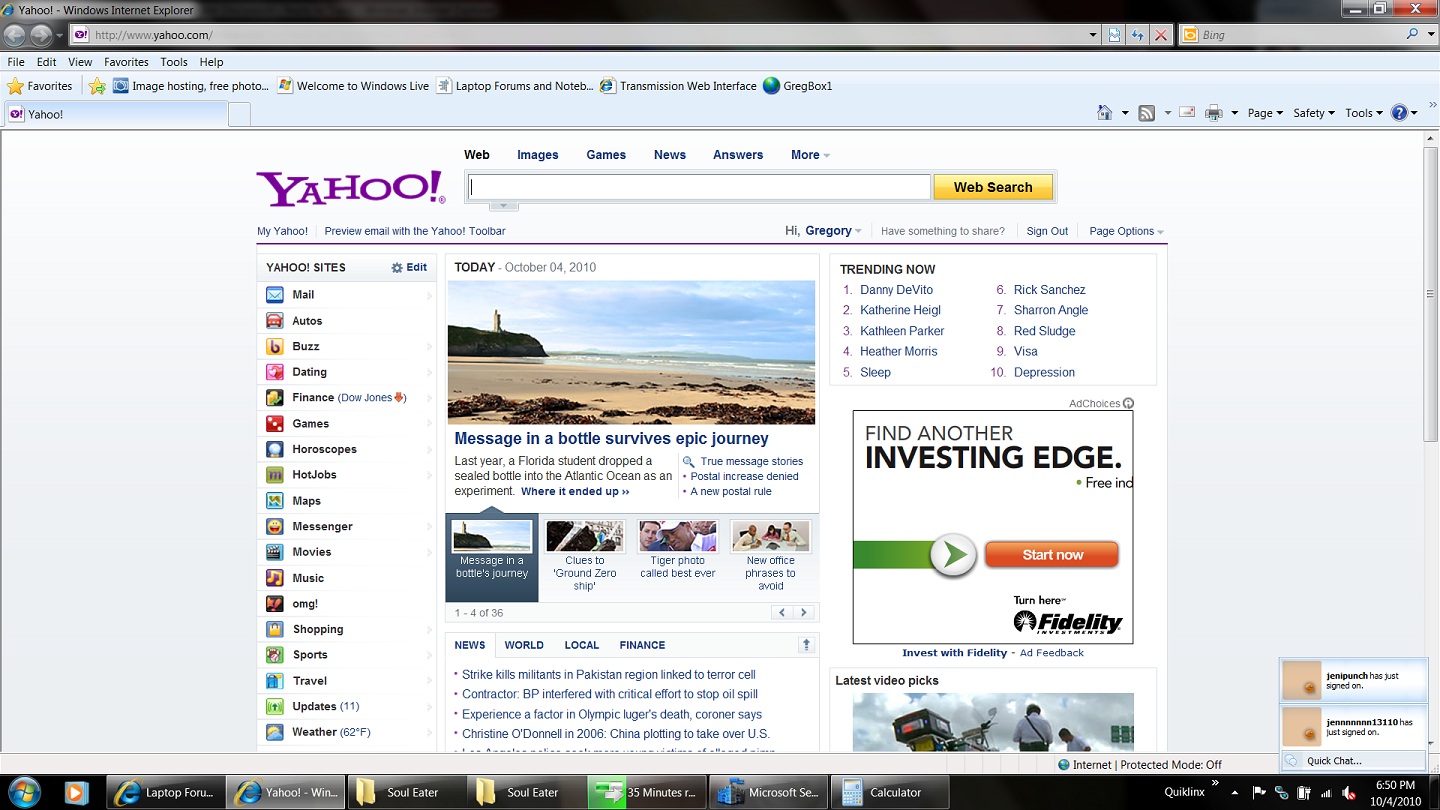This screenshot has width=1440, height=810.
Task: Open the browser Tools toolbar dropdown
Action: (1364, 113)
